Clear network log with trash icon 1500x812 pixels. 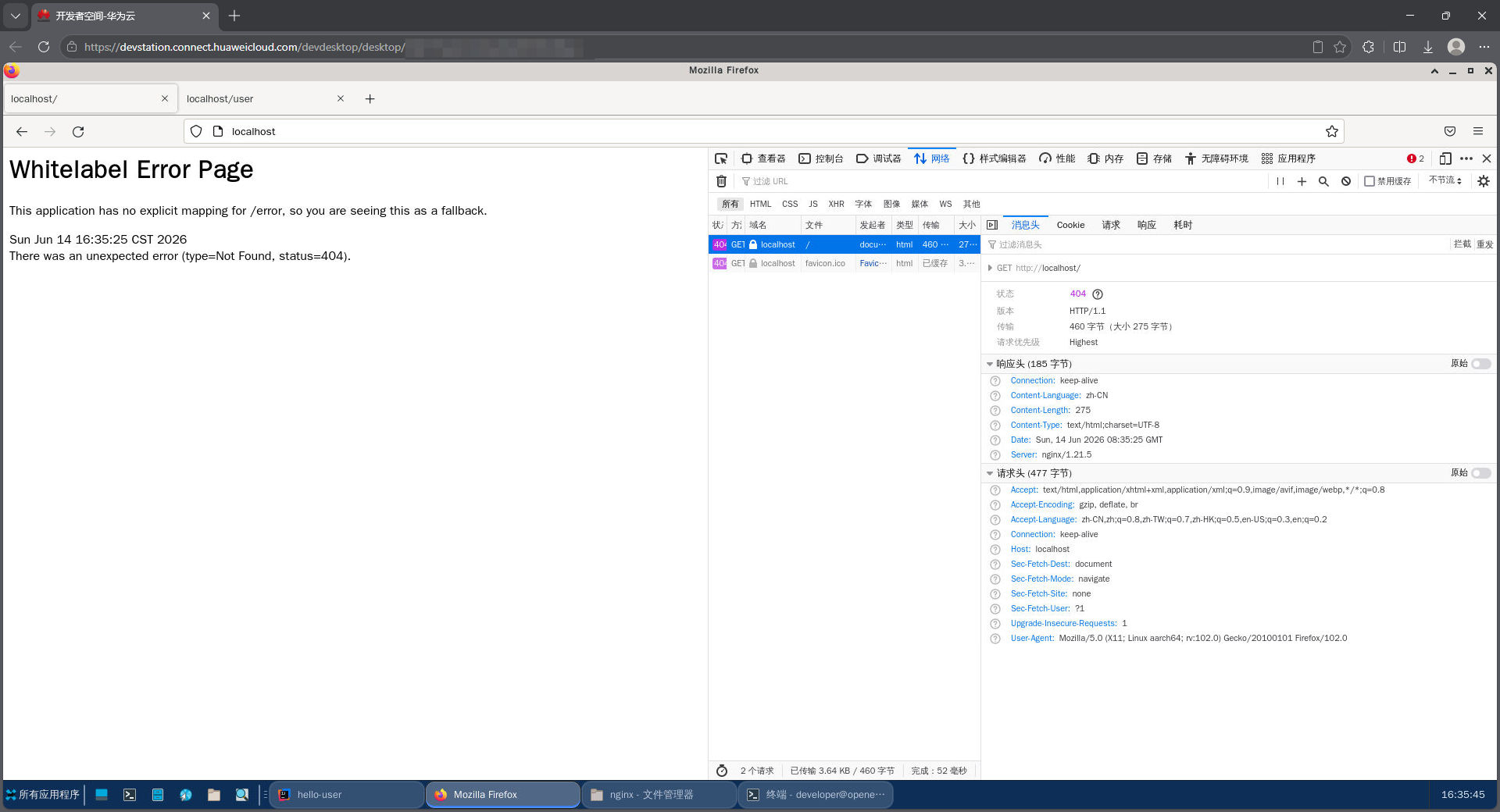pos(721,181)
